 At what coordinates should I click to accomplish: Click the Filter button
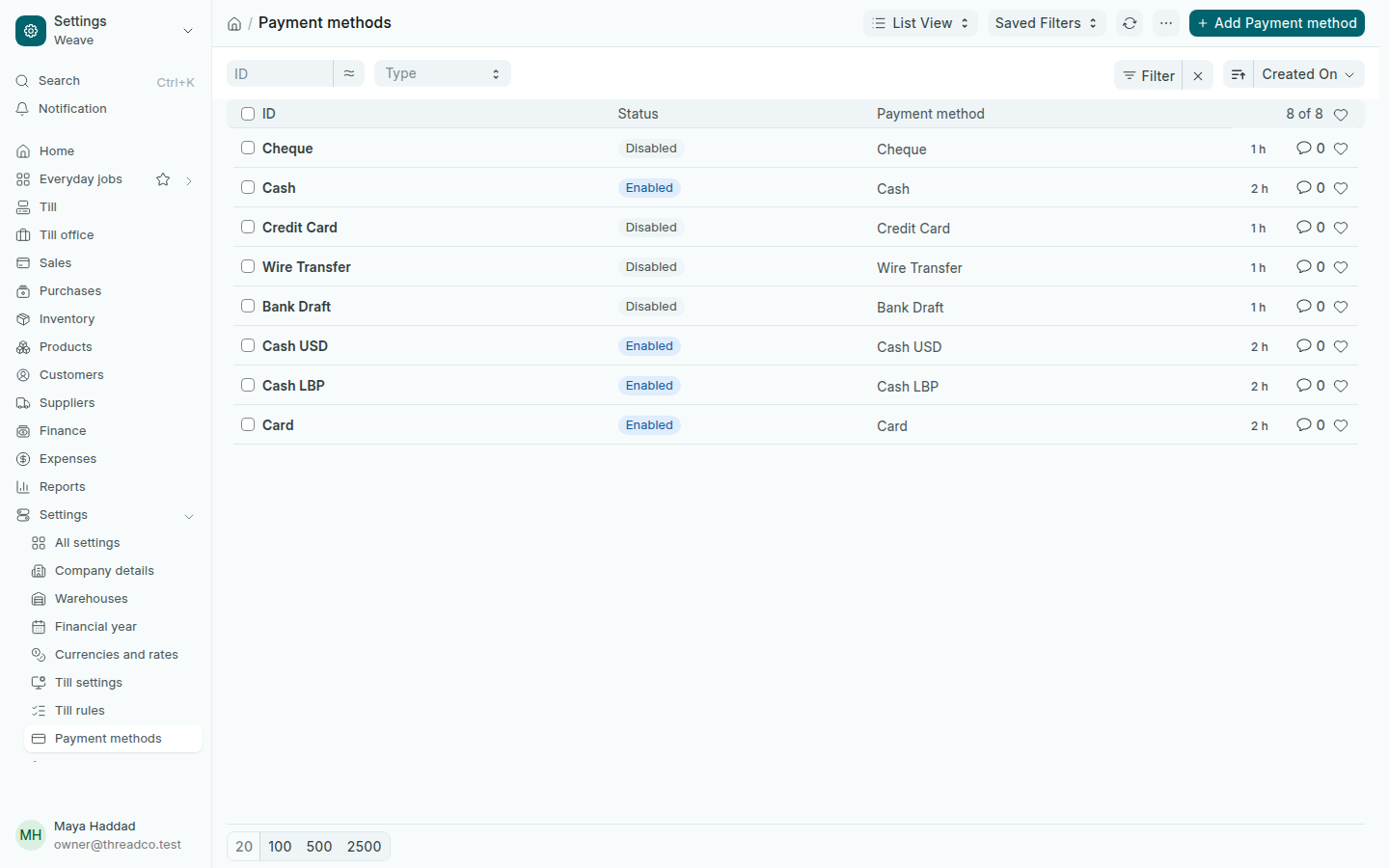[1148, 75]
